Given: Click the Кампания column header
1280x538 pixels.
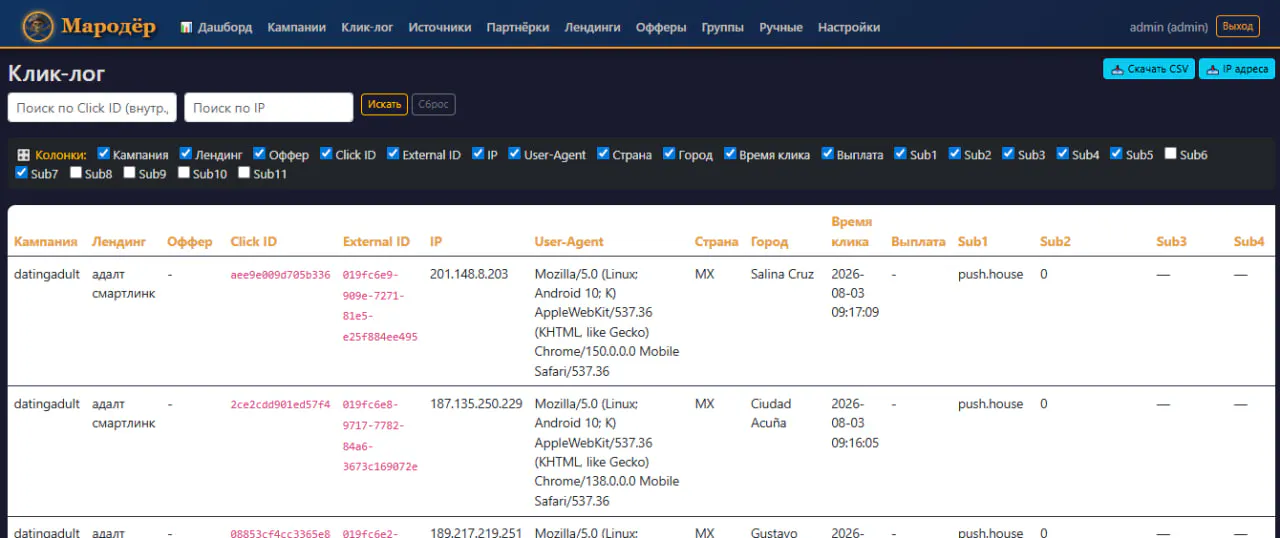Looking at the screenshot, I should (46, 241).
